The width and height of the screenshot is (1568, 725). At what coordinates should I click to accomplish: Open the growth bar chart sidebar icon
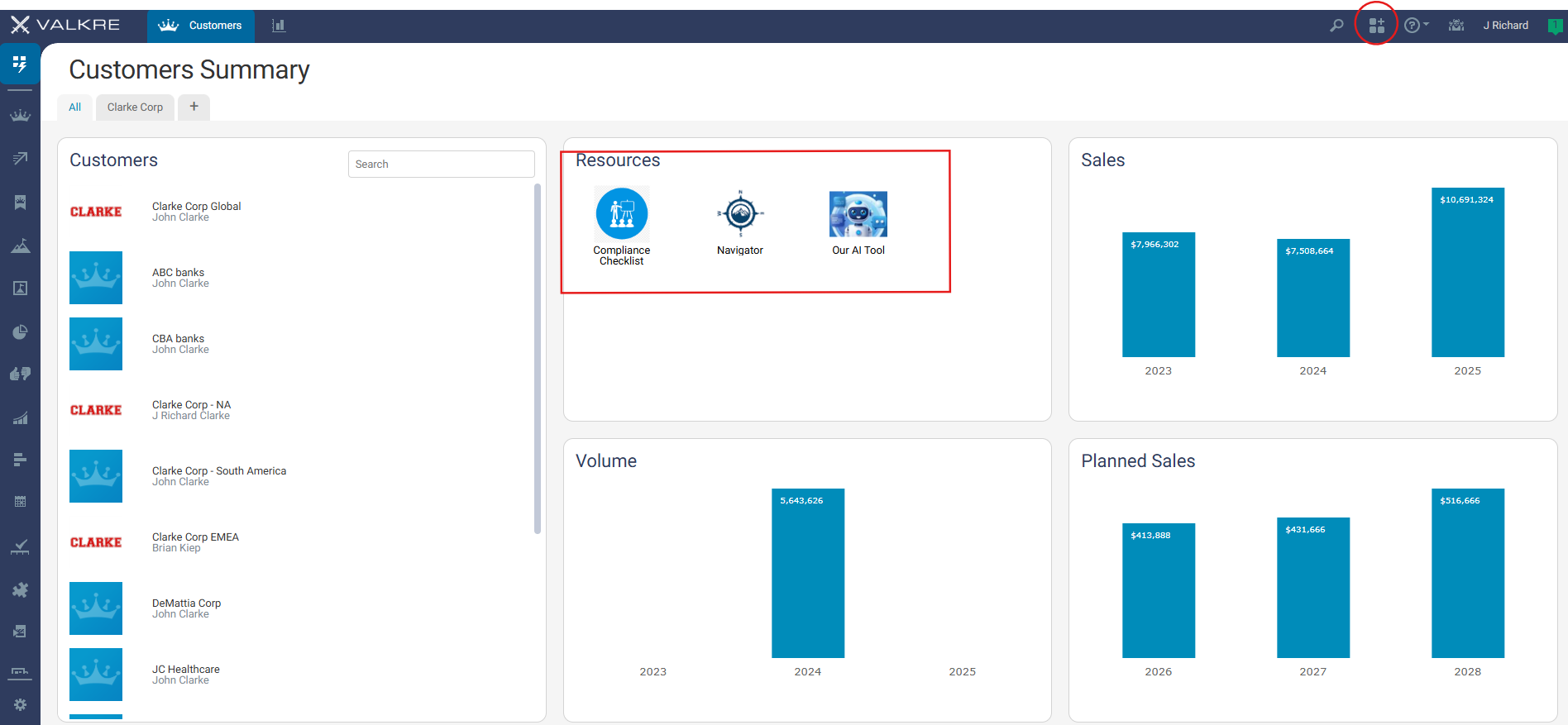[20, 417]
